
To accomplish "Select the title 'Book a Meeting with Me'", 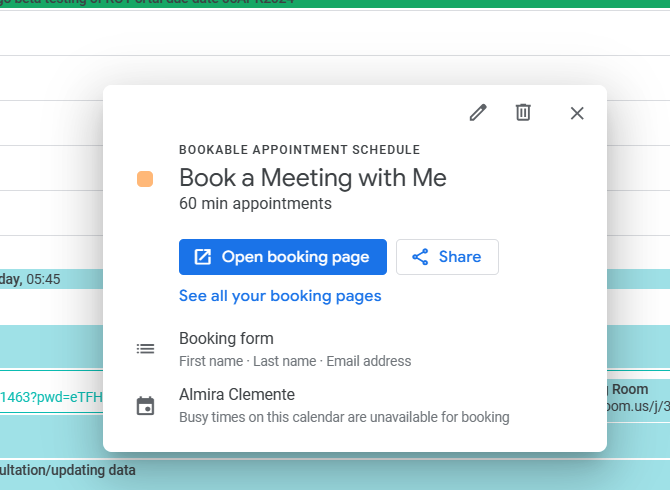I will pyautogui.click(x=313, y=178).
